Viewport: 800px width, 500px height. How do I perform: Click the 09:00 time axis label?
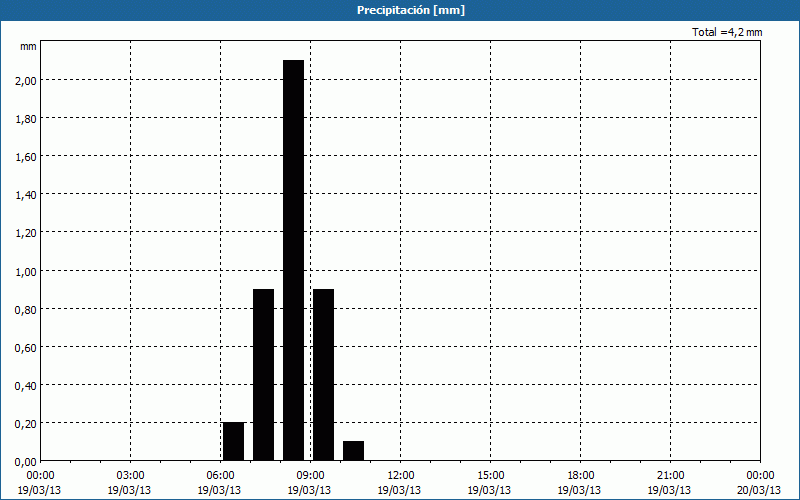tap(311, 476)
